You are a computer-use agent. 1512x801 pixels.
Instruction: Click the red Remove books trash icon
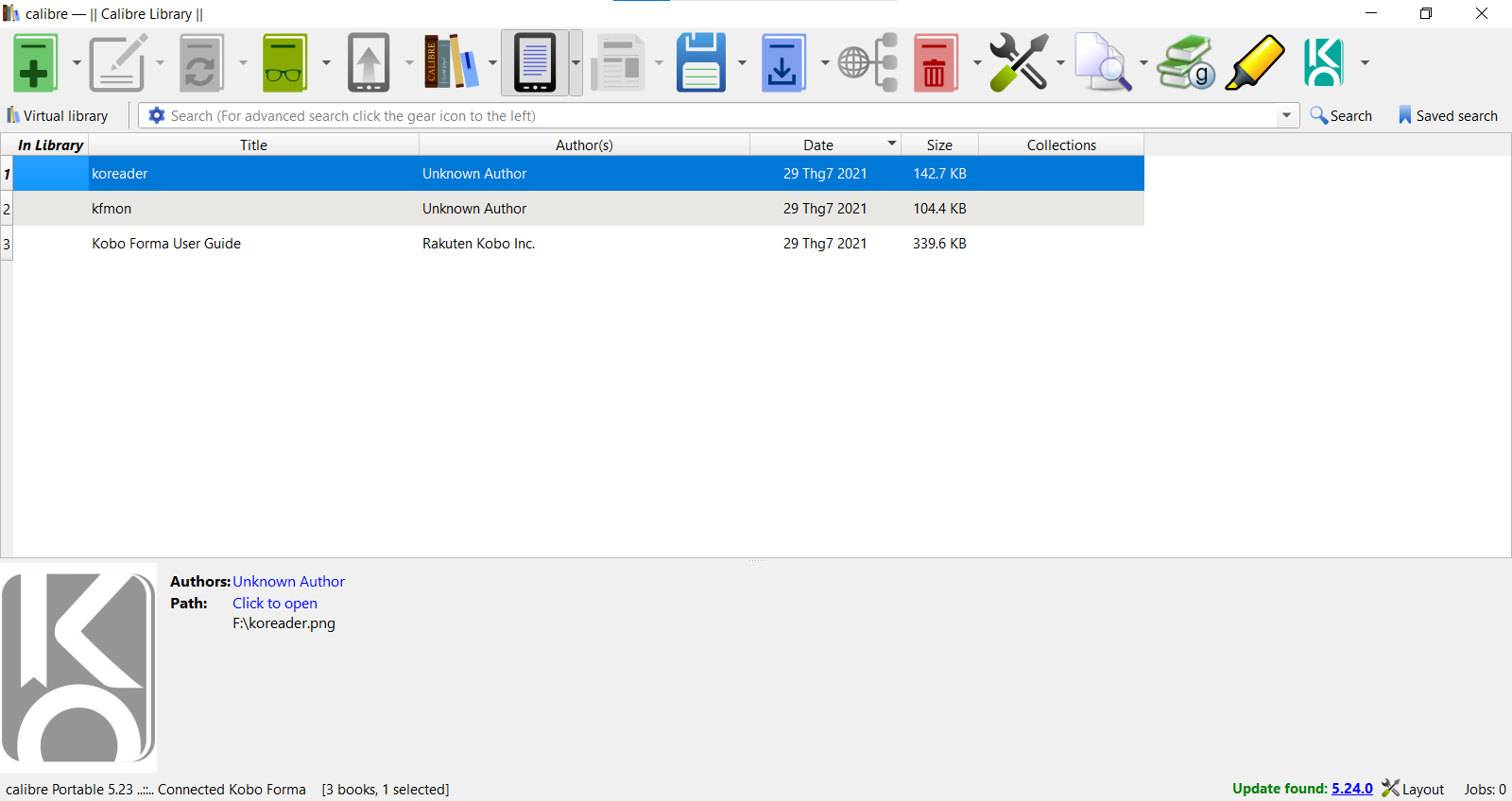pyautogui.click(x=936, y=62)
